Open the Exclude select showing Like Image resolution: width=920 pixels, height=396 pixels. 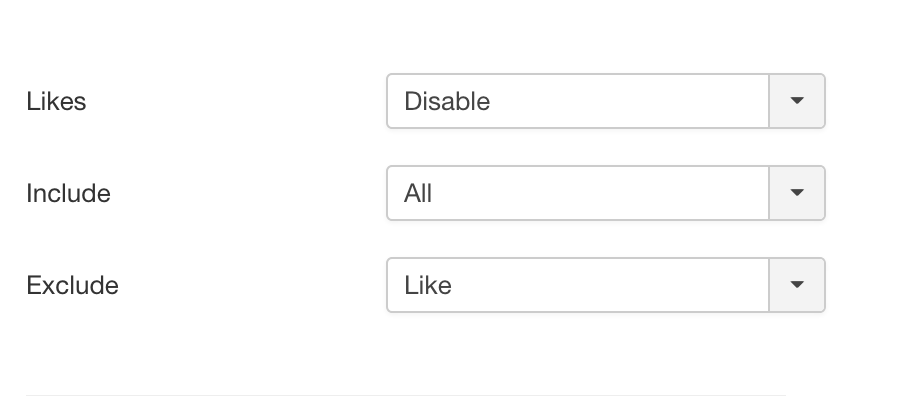click(x=606, y=285)
